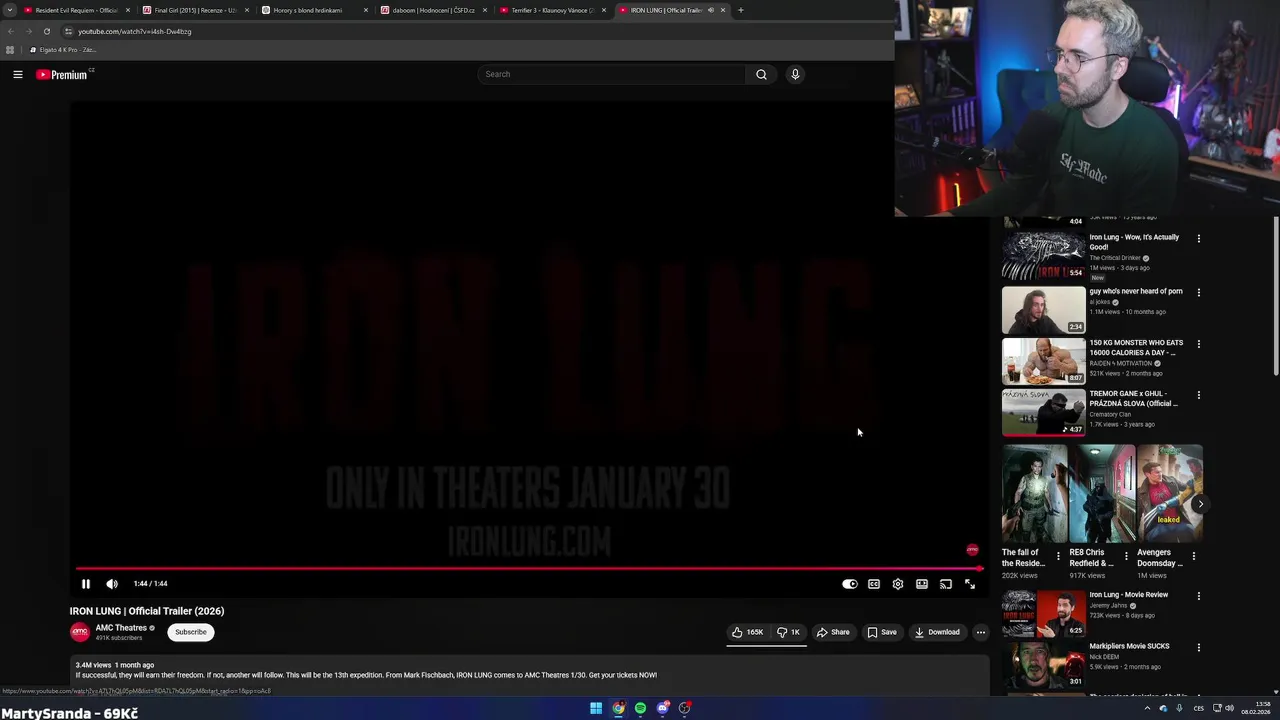Open player settings gear
Screen dimensions: 1280x720
pos(898,584)
